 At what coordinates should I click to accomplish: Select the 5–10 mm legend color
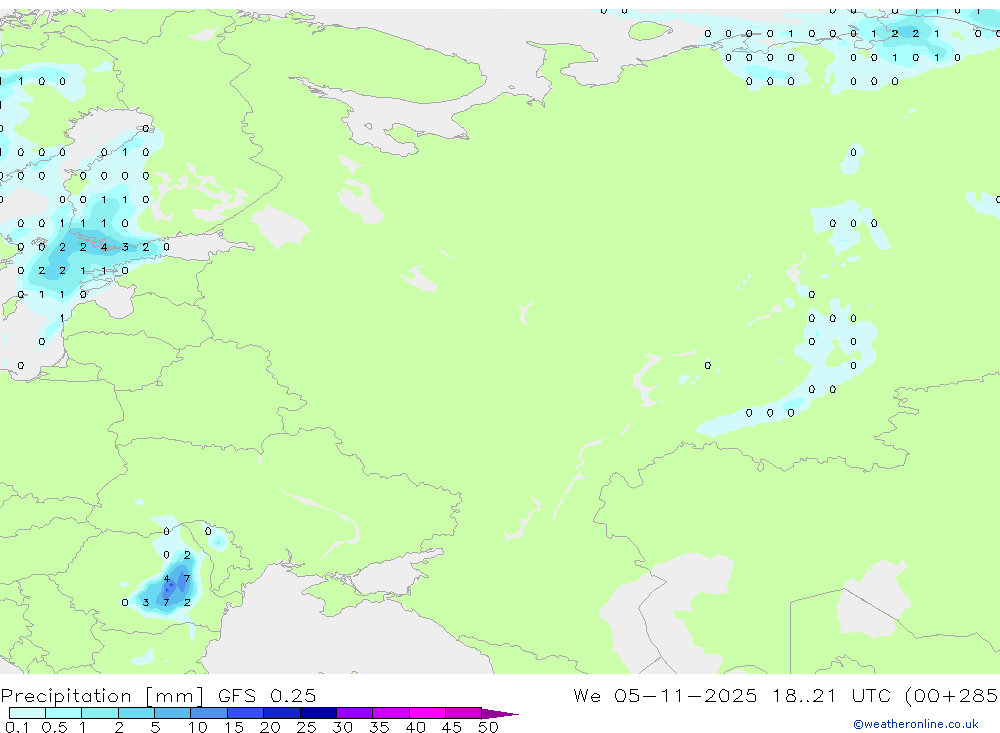173,713
